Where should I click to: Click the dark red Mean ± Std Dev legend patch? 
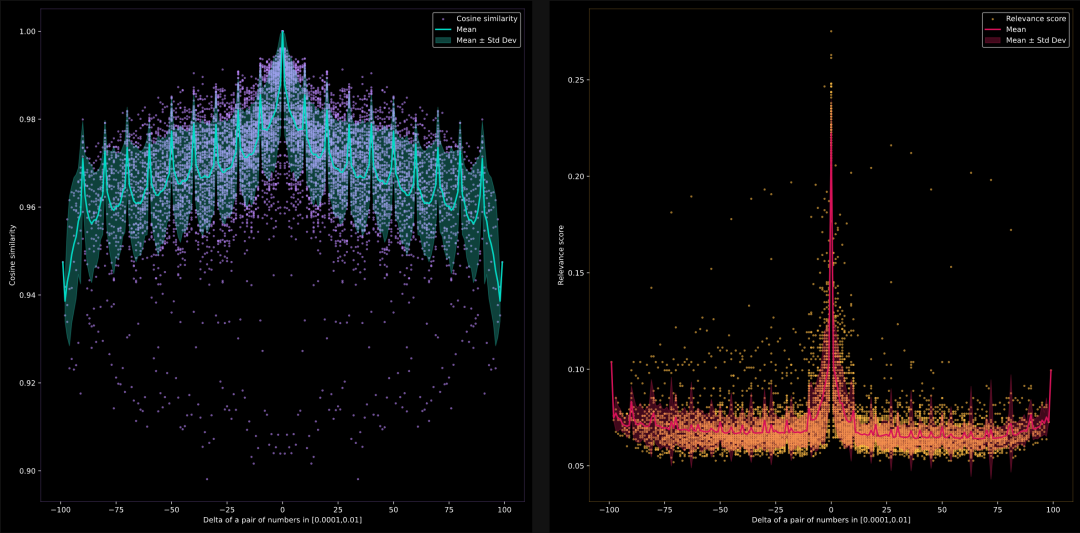994,41
